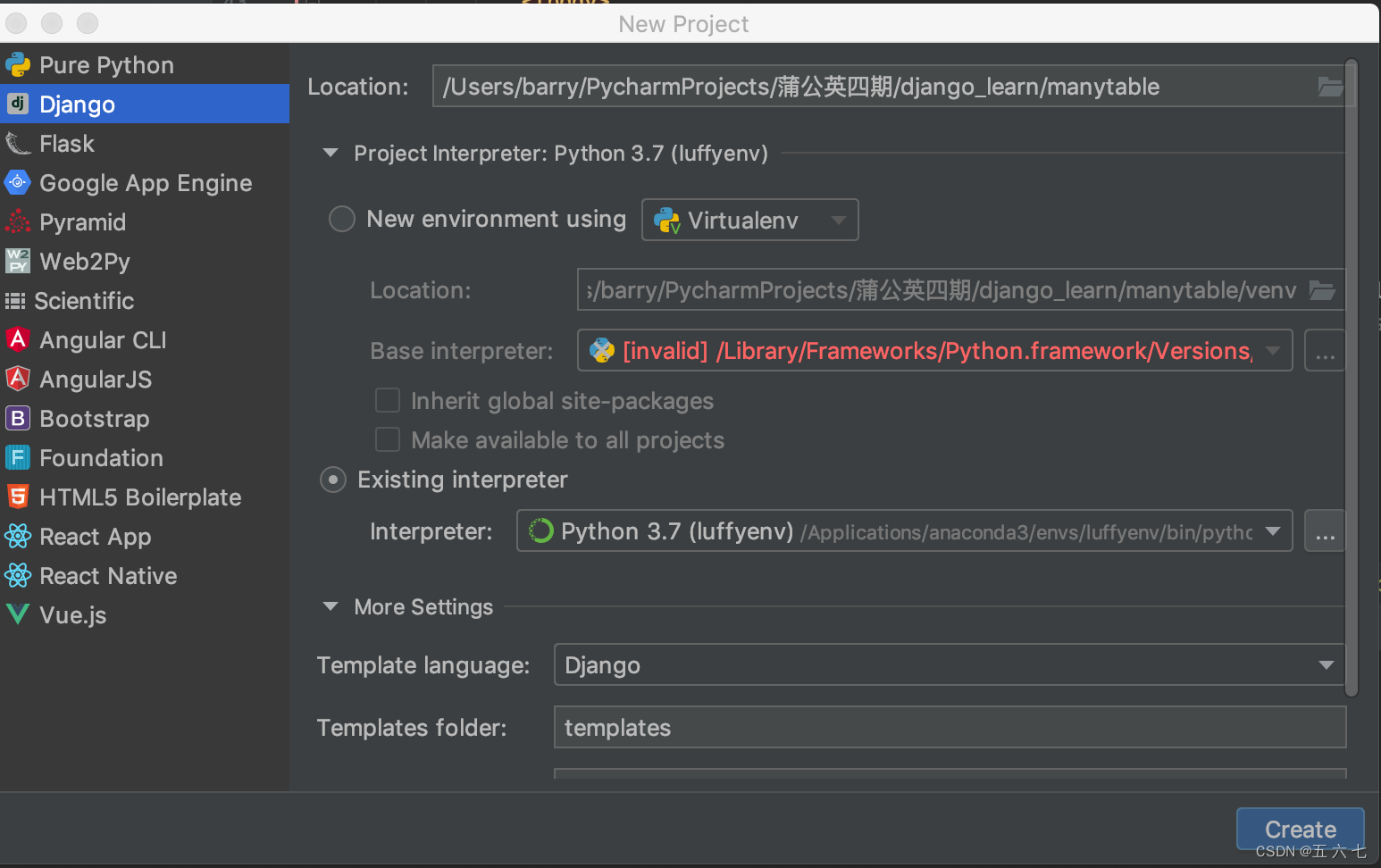This screenshot has width=1381, height=868.
Task: Choose Flask project type
Action: click(x=145, y=143)
